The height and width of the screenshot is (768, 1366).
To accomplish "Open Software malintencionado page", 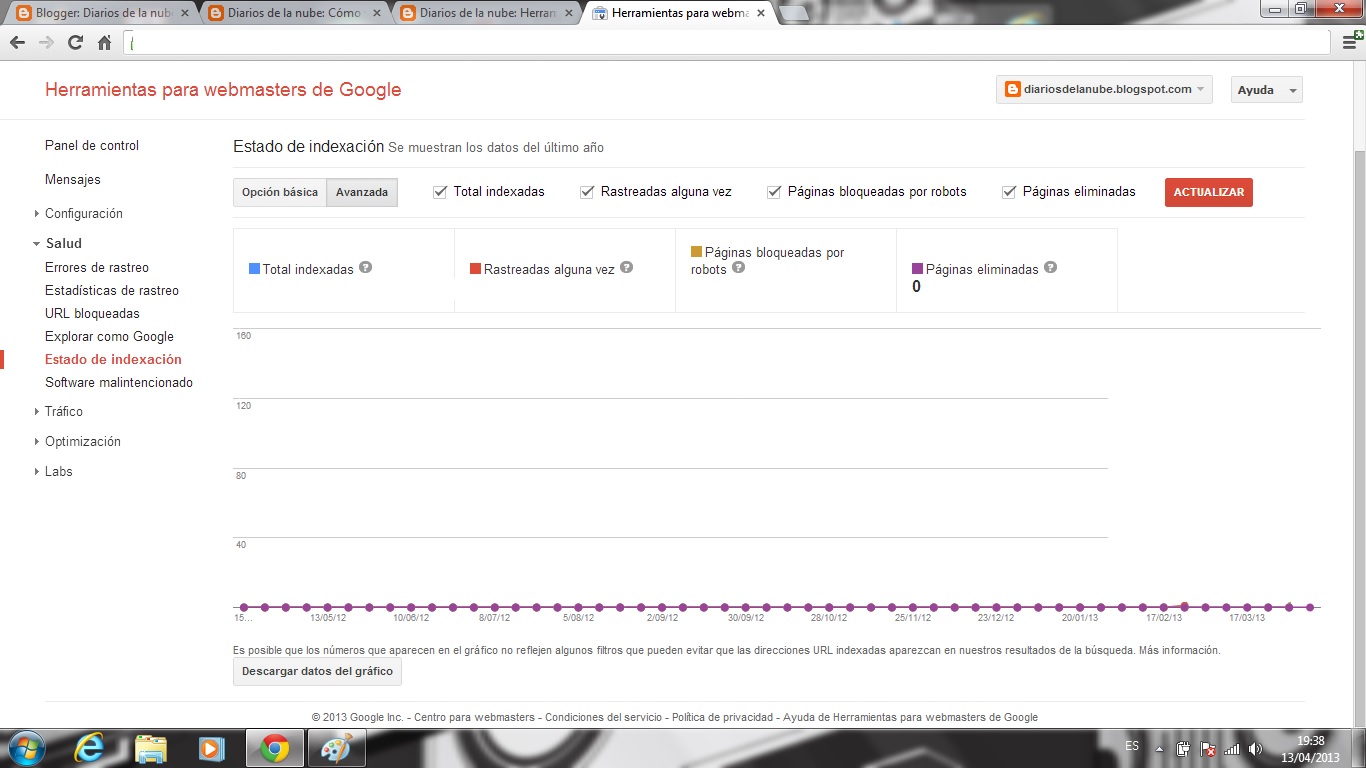I will pos(119,382).
